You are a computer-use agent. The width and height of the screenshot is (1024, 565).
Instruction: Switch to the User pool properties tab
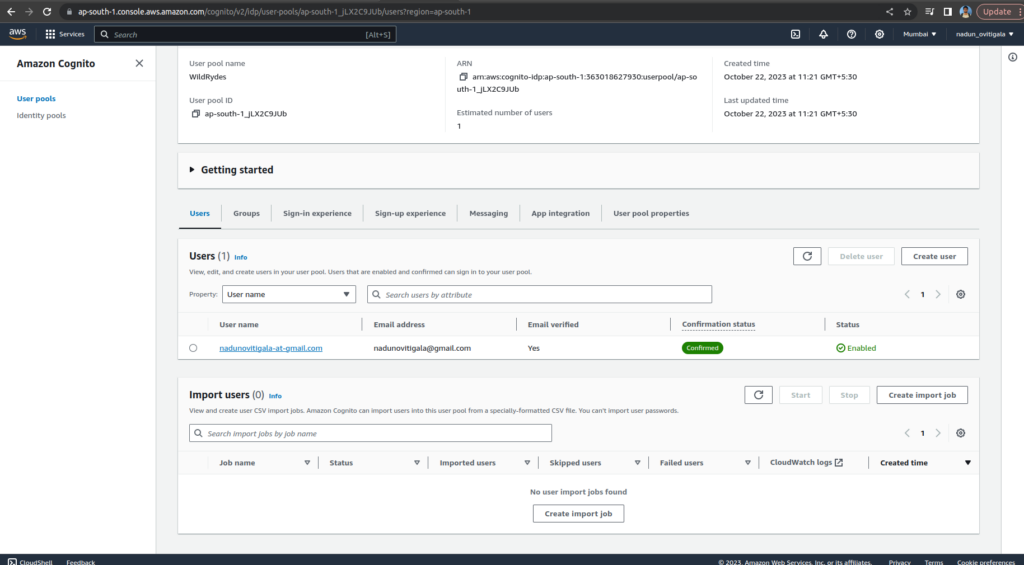(651, 214)
